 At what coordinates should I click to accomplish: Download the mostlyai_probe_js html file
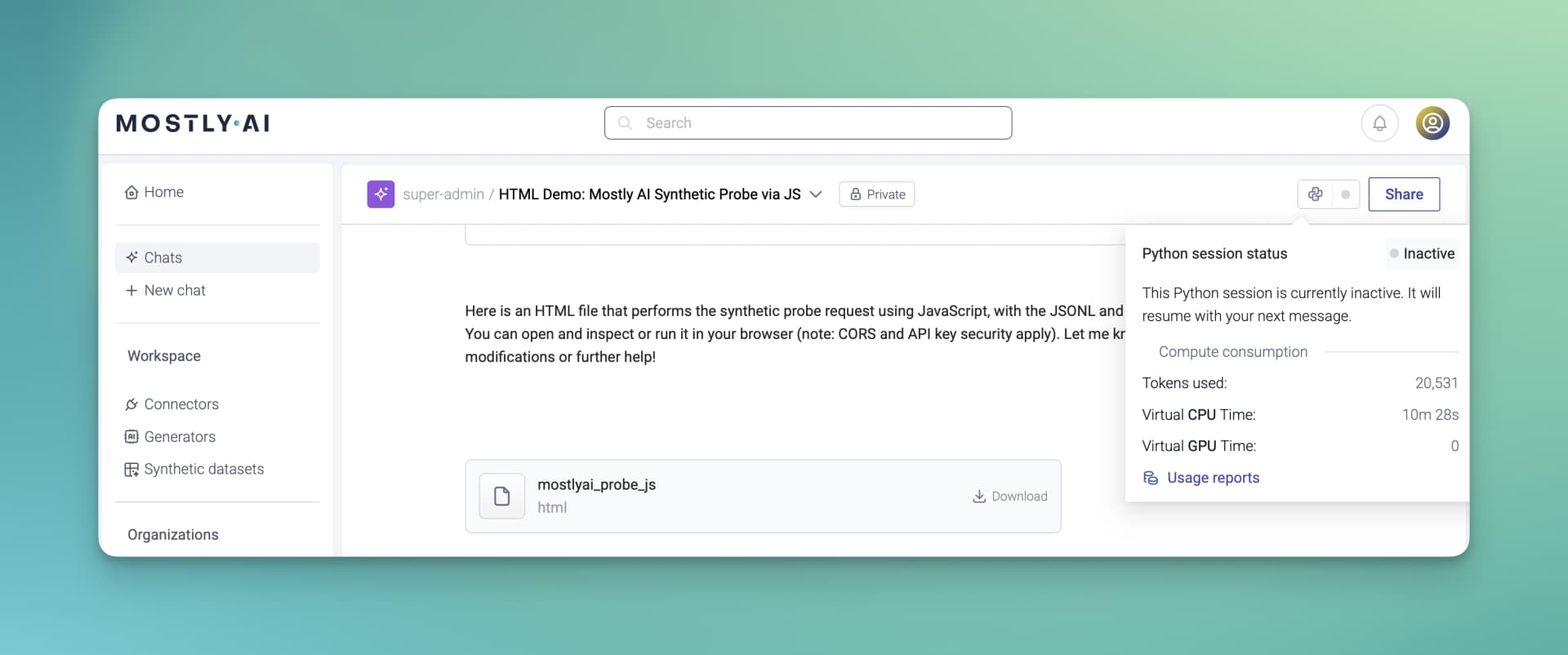click(1010, 497)
